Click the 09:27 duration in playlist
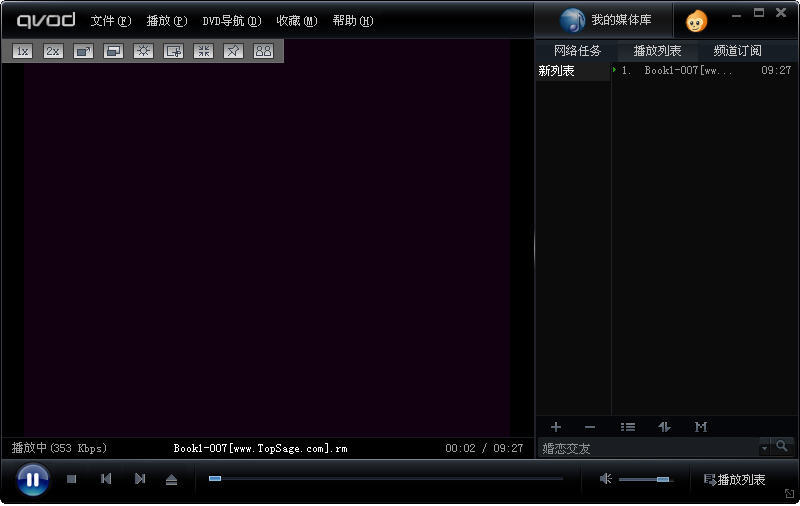Viewport: 800px width, 506px height. (776, 70)
